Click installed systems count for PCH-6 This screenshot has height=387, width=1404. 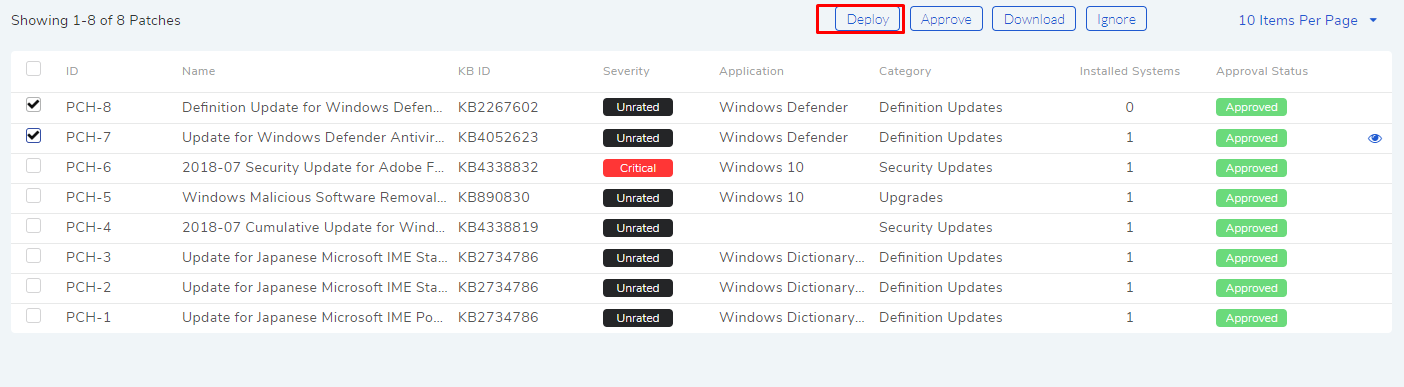click(1130, 167)
